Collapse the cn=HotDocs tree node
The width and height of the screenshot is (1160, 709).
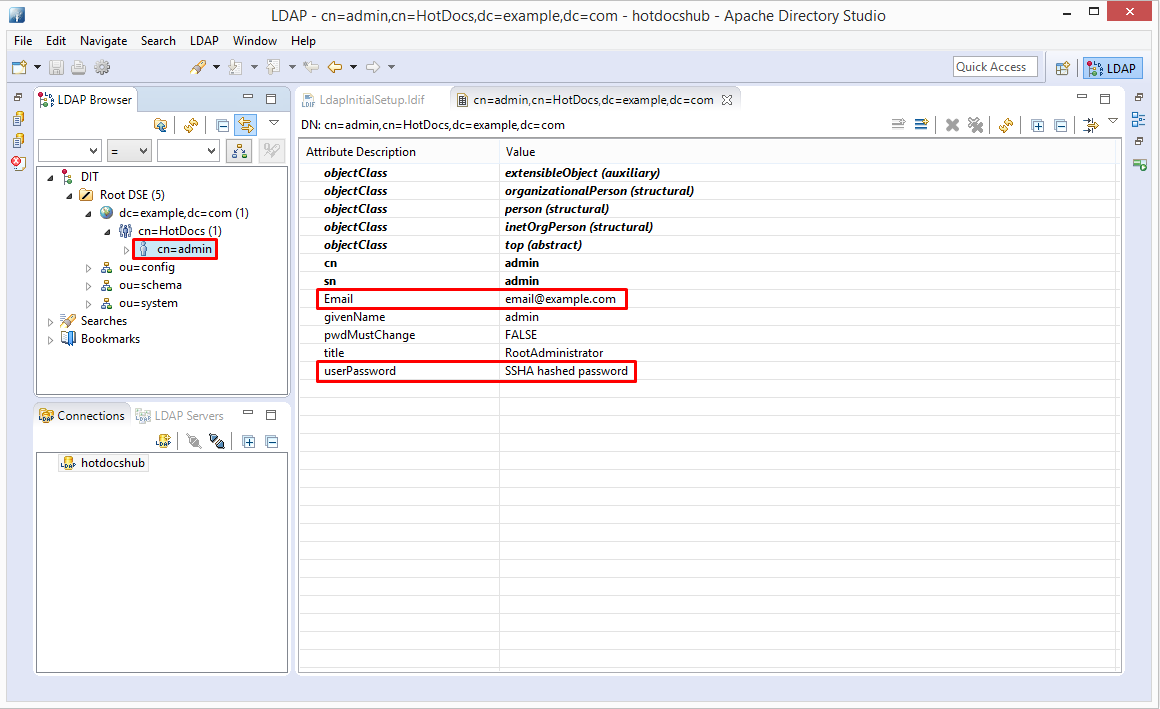click(x=108, y=232)
